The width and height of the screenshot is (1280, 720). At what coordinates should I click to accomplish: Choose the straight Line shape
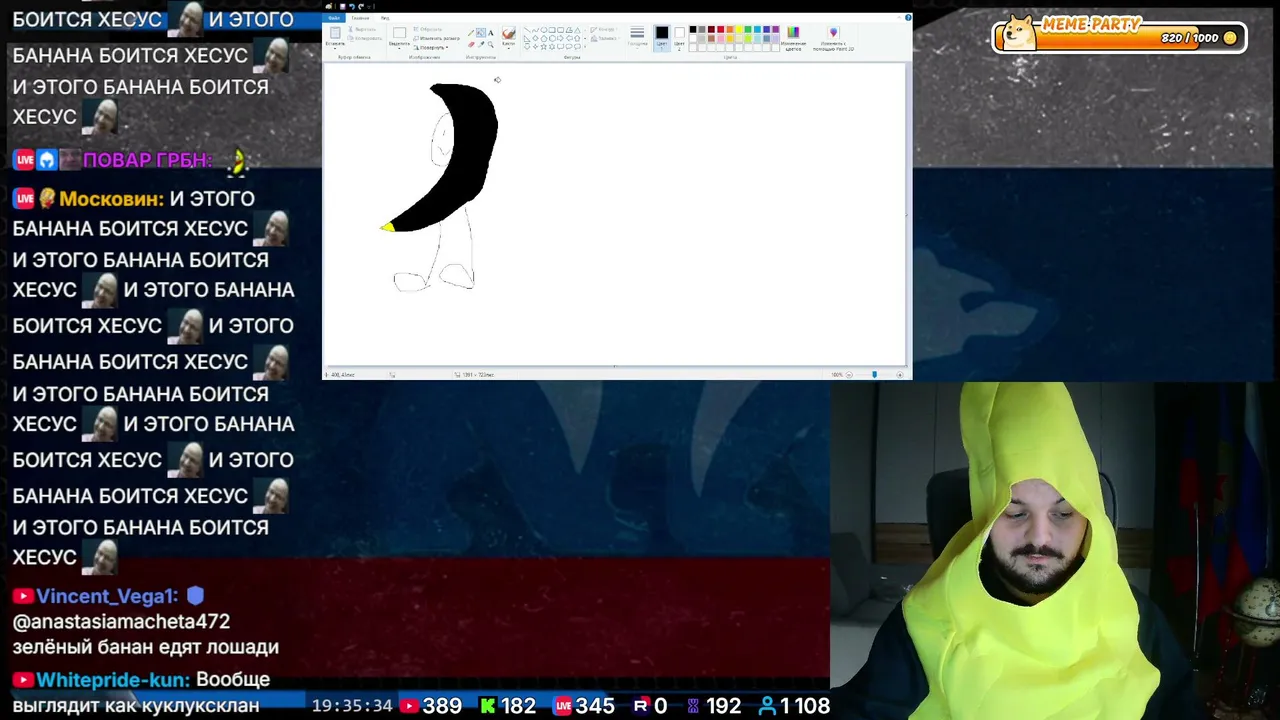(528, 31)
